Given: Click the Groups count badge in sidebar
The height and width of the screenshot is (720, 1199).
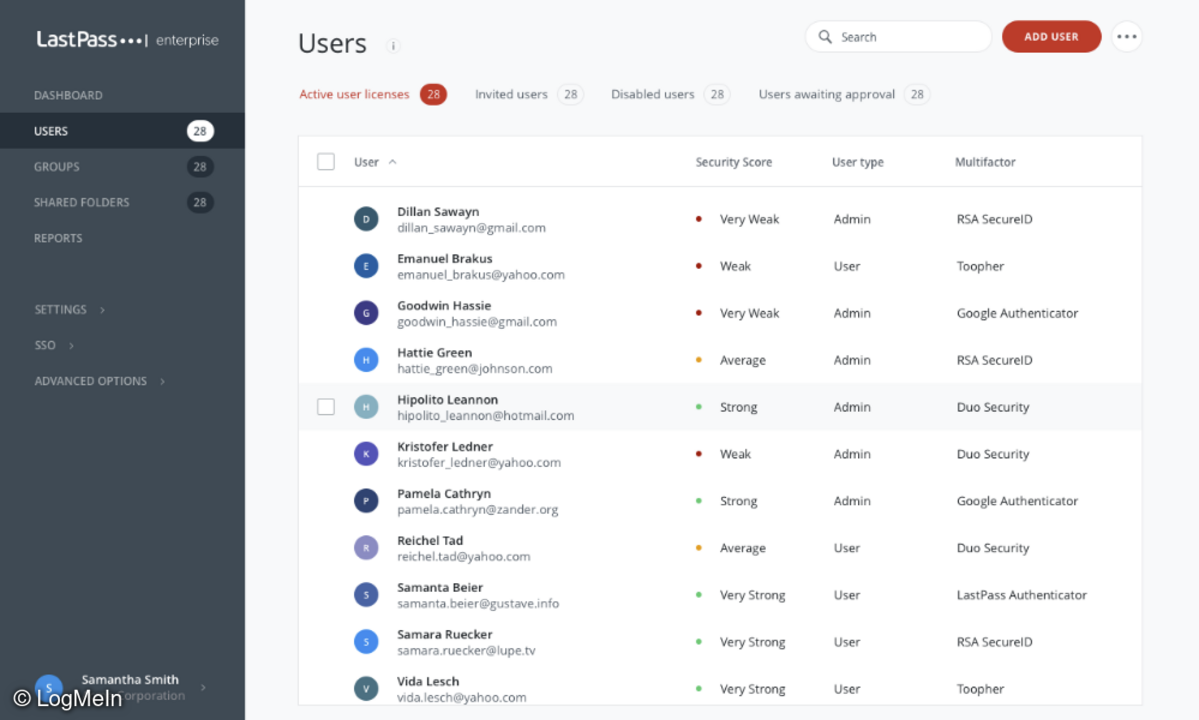Looking at the screenshot, I should [x=200, y=167].
